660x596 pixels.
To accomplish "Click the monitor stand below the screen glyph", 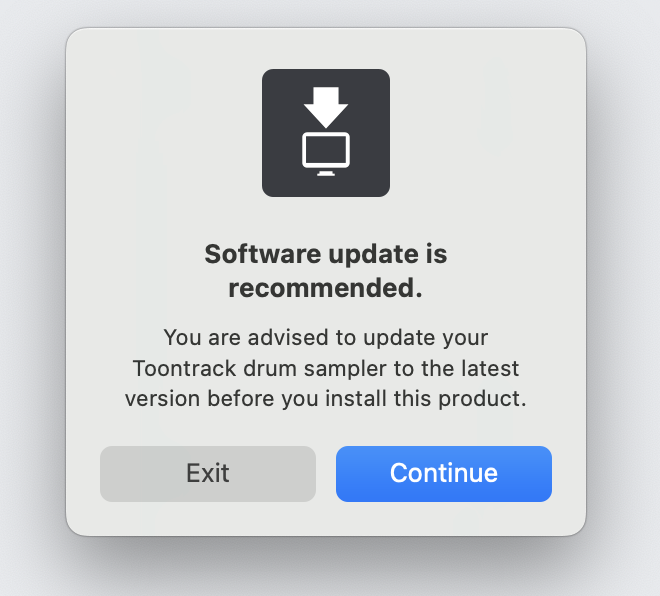I will (x=325, y=173).
